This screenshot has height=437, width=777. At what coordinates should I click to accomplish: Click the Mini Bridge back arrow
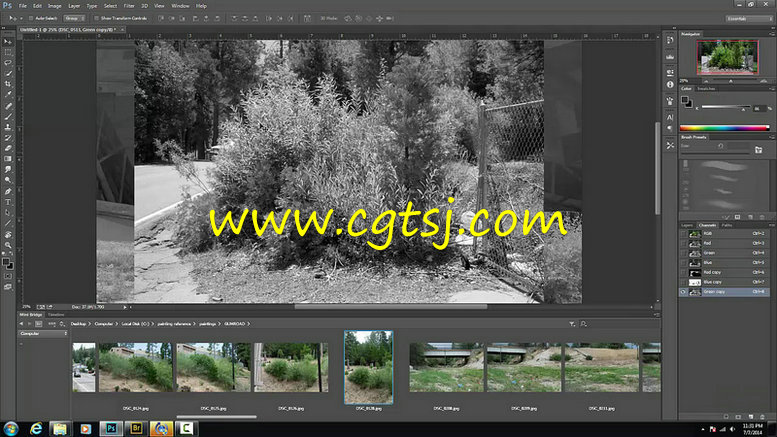21,324
